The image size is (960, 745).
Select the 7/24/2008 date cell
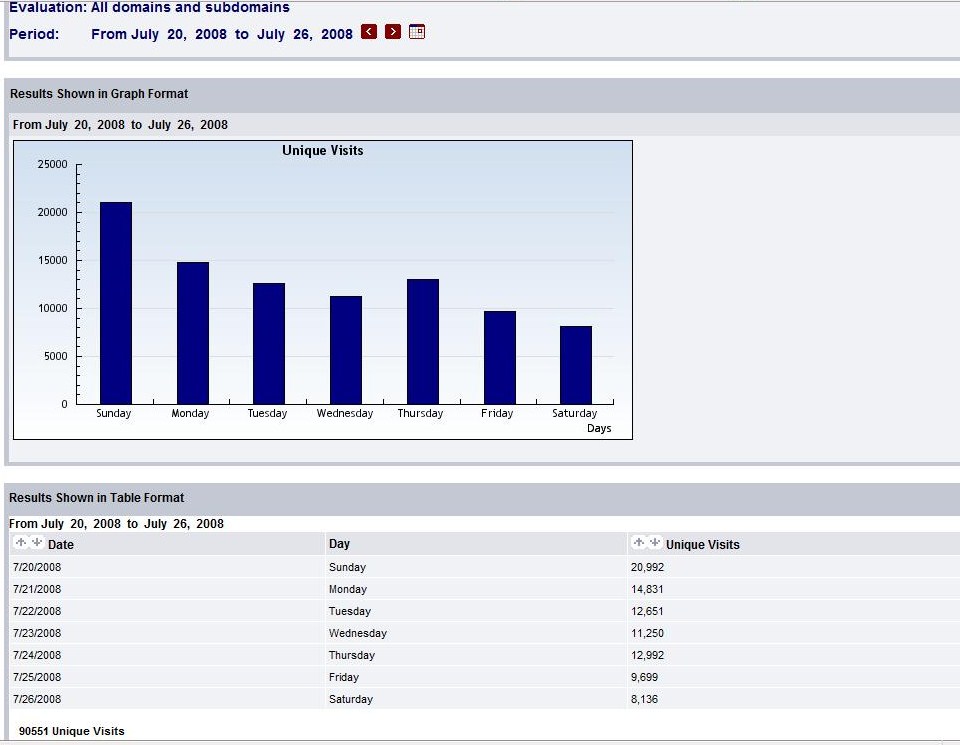click(x=37, y=655)
